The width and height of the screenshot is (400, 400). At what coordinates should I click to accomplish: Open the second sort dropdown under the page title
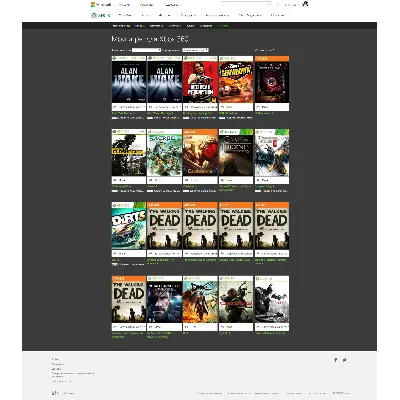coord(195,50)
